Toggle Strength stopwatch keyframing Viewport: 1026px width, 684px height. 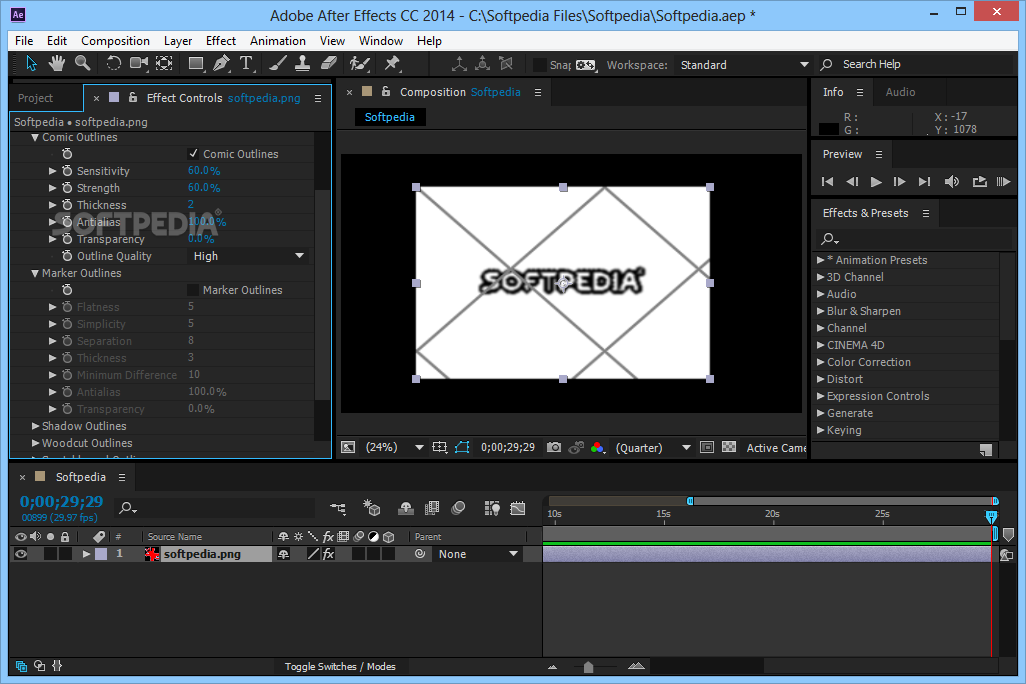(x=67, y=188)
